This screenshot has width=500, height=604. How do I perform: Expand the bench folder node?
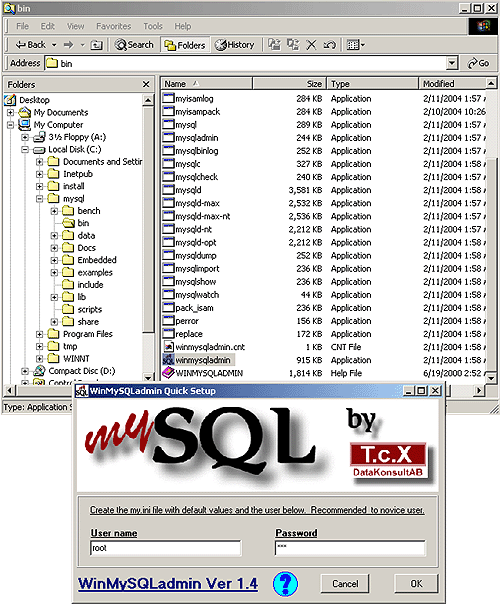coord(54,211)
